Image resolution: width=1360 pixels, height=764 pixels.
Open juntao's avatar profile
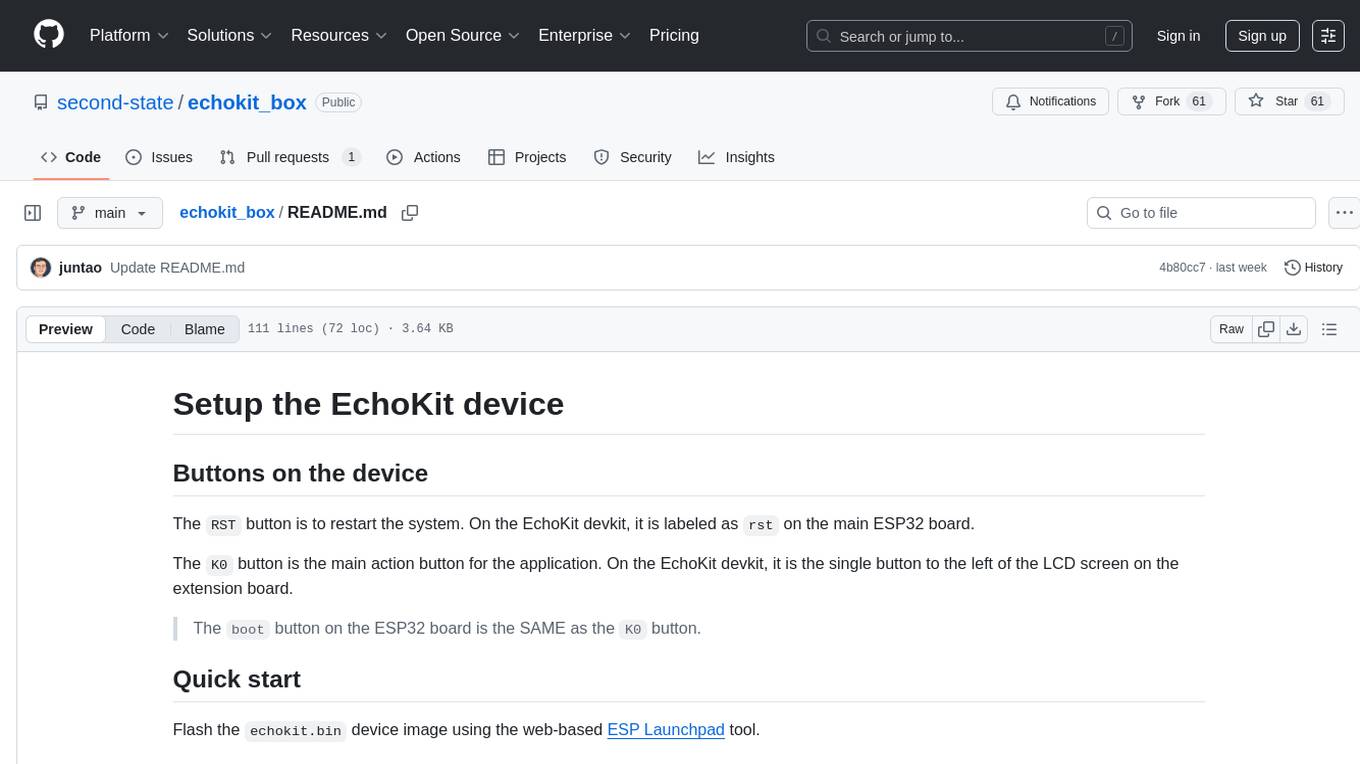(41, 267)
